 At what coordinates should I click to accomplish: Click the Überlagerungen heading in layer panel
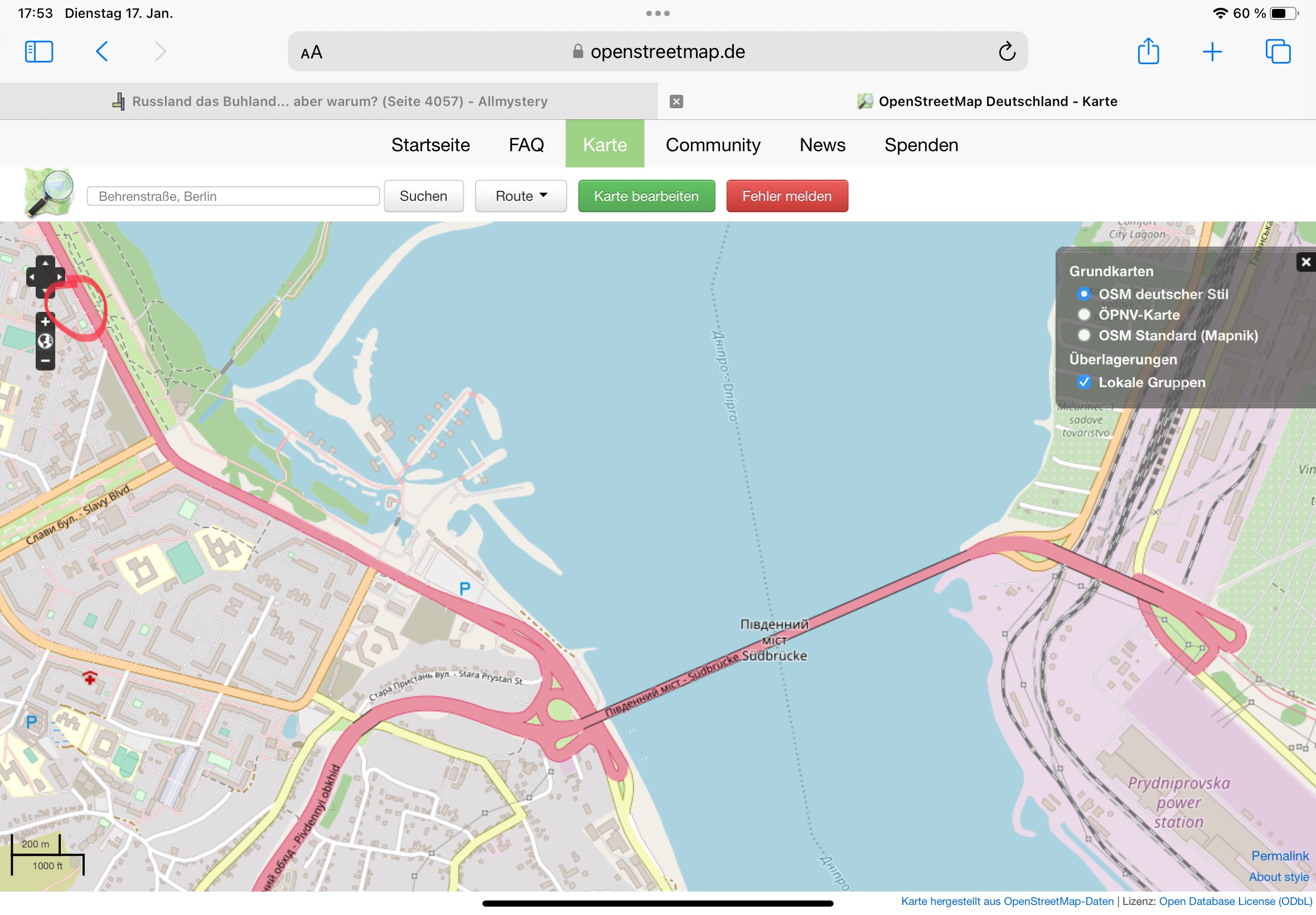(1123, 359)
